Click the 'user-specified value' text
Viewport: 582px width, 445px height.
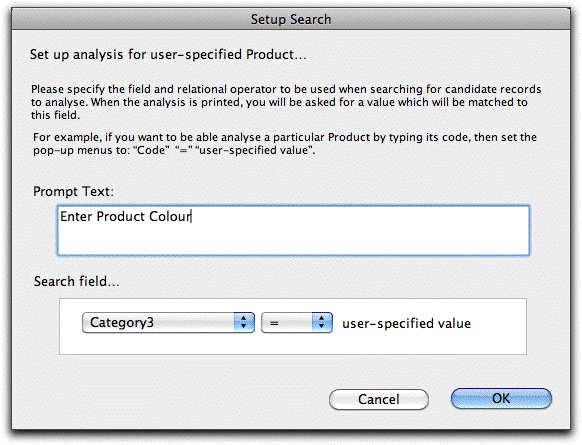(x=406, y=323)
